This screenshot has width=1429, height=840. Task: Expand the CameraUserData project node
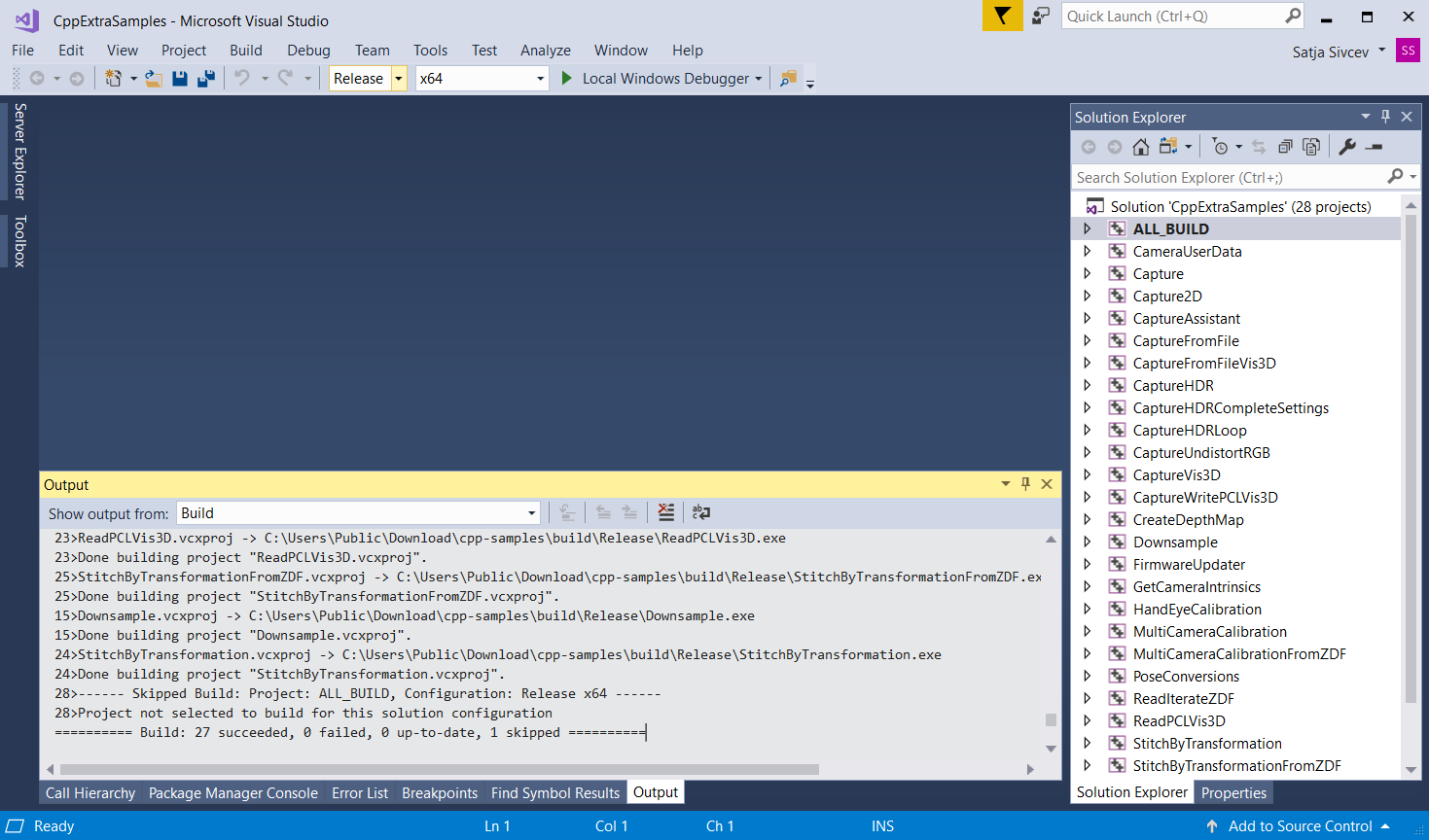point(1088,251)
